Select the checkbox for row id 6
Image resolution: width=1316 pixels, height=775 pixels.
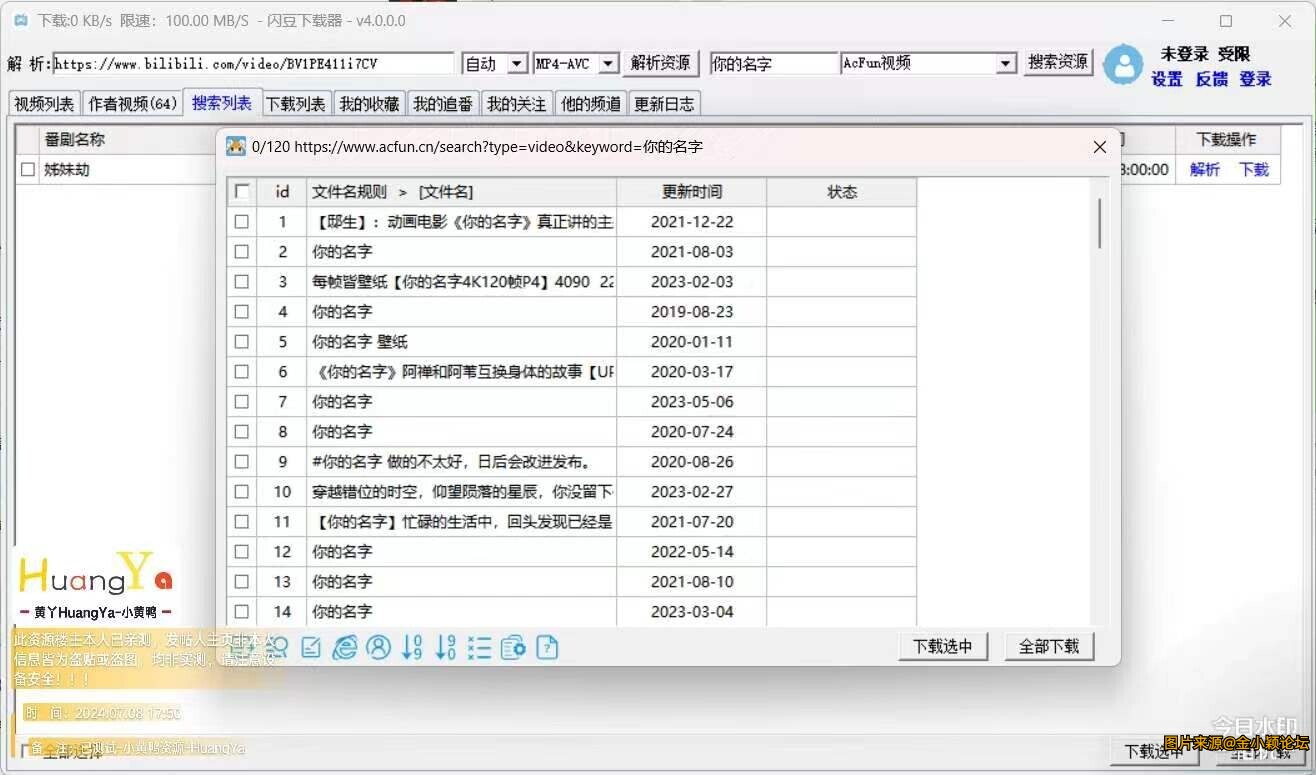click(x=242, y=372)
